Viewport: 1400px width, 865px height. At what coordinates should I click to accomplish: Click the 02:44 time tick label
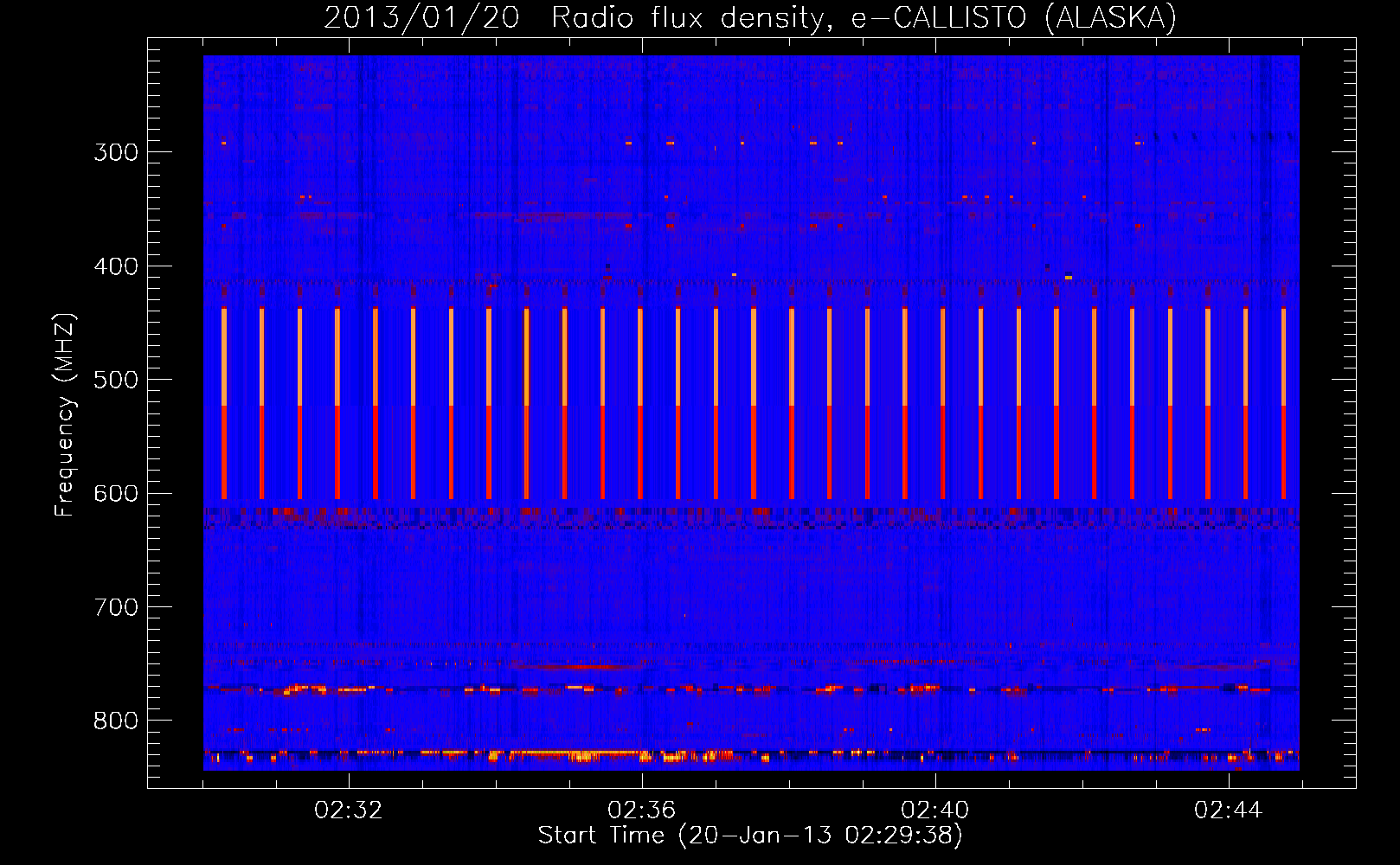point(1229,811)
